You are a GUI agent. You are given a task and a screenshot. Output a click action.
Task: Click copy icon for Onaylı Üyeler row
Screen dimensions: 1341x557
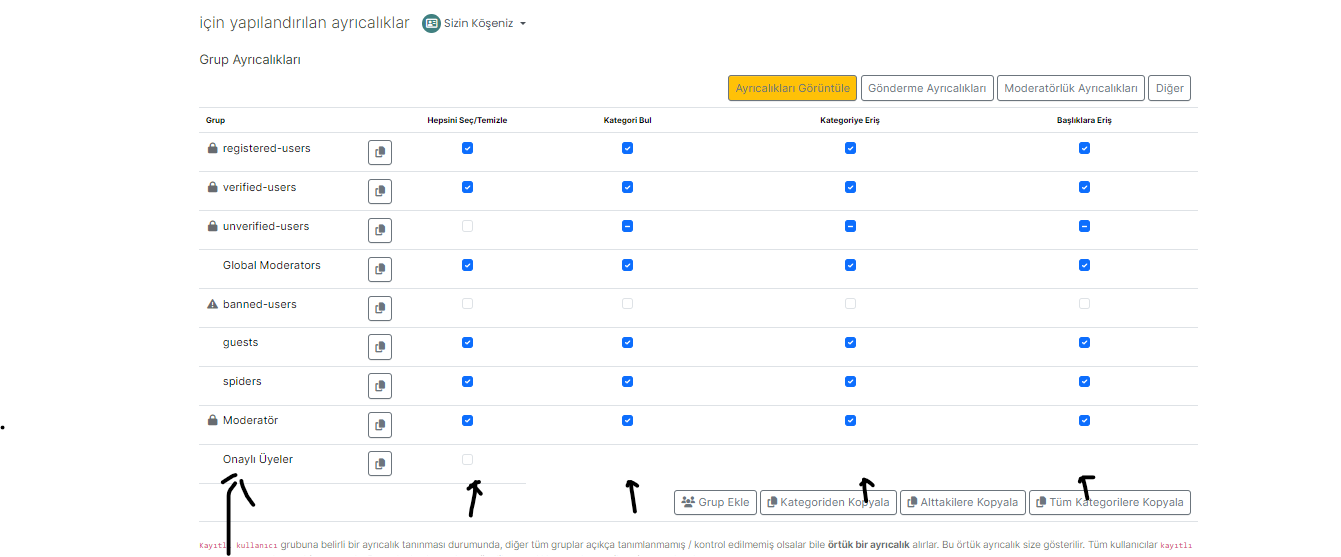click(x=379, y=464)
